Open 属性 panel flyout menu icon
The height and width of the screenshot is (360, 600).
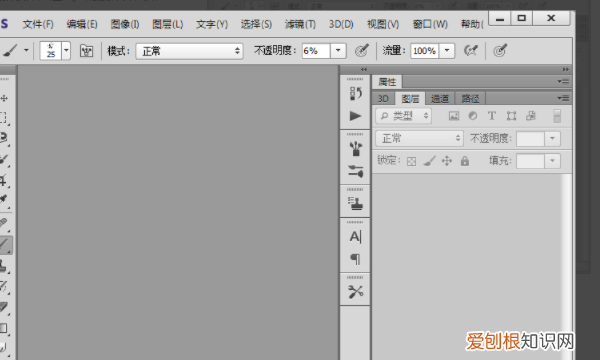coord(563,81)
